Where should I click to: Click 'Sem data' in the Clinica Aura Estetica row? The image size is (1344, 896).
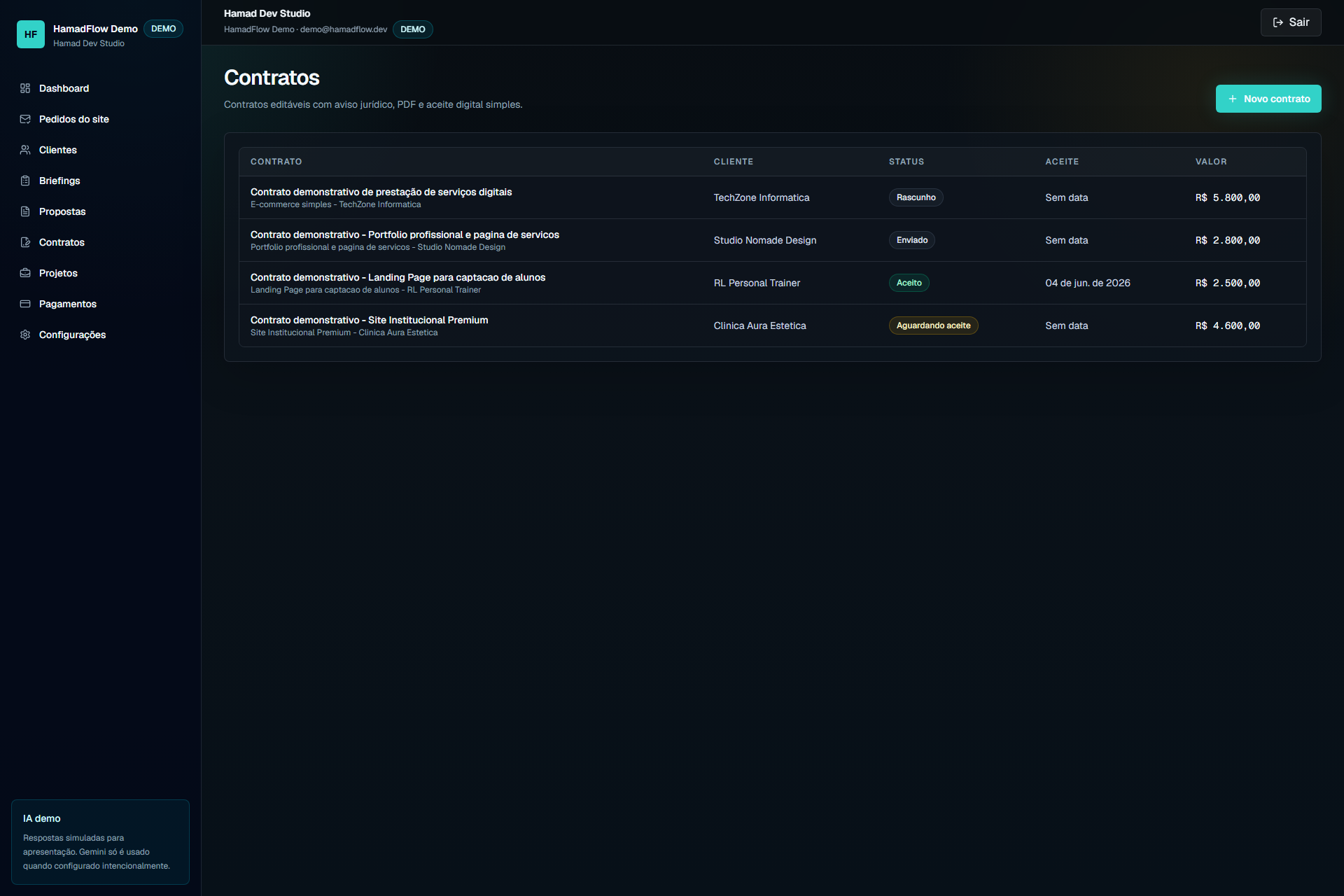pyautogui.click(x=1066, y=325)
